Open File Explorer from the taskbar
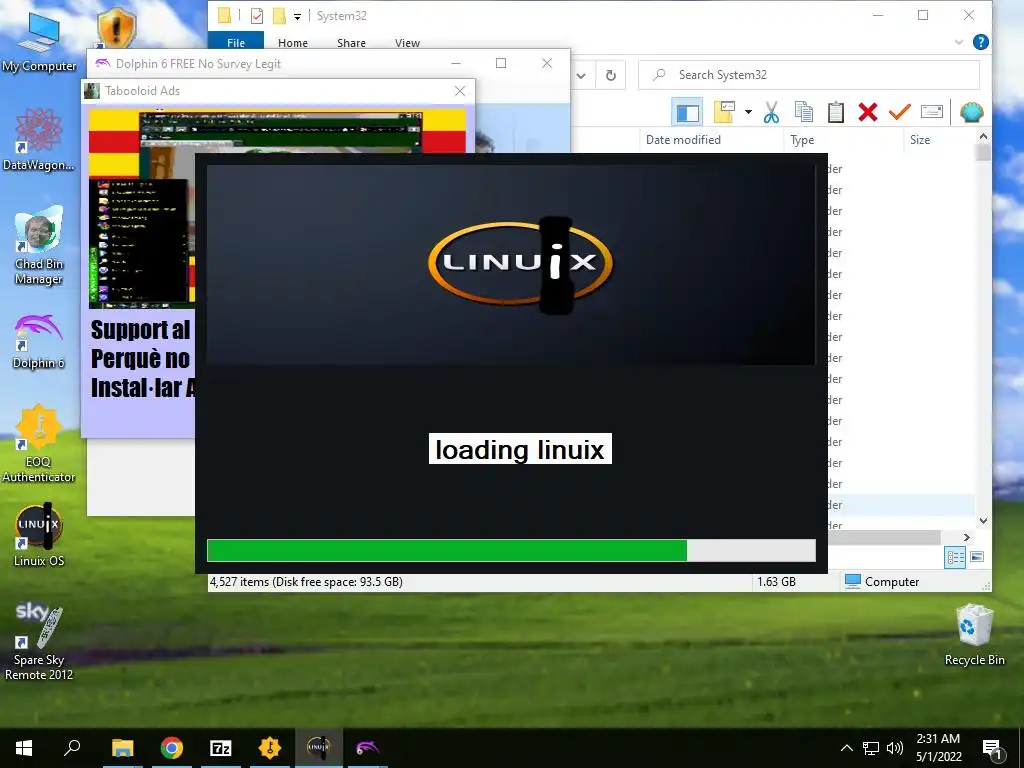1024x768 pixels. coord(122,748)
